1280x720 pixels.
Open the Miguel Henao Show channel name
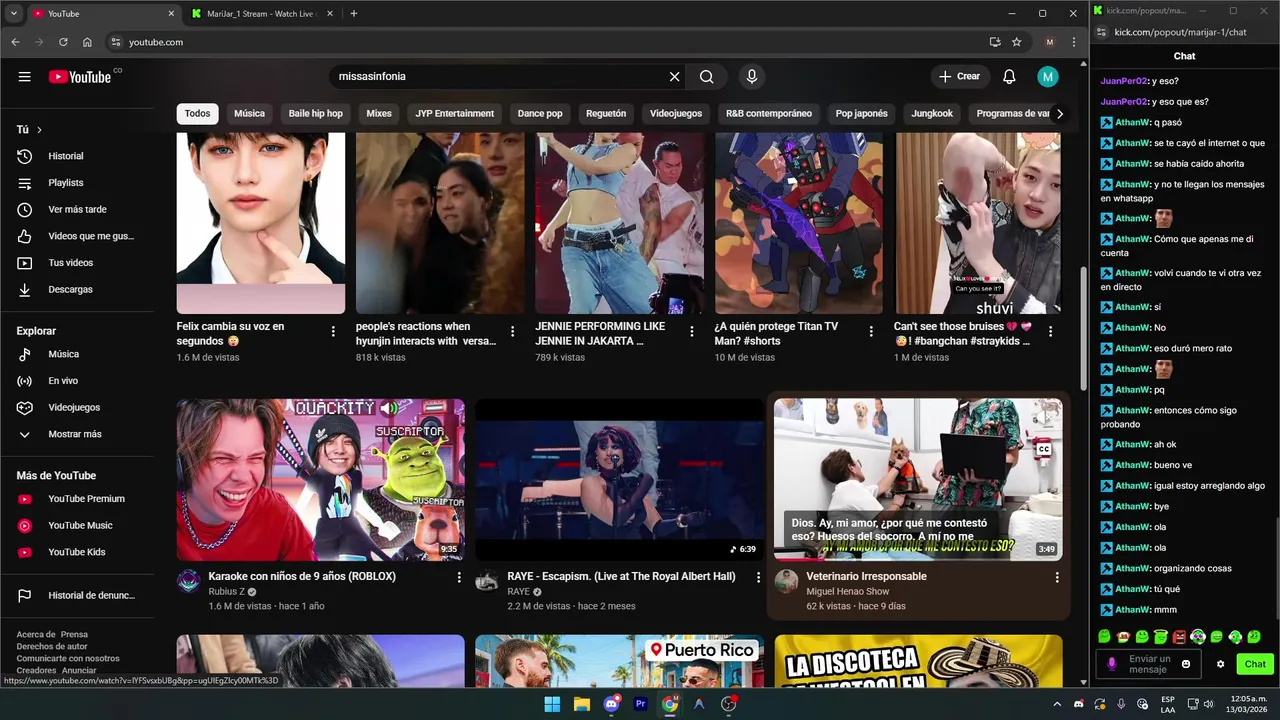point(847,591)
